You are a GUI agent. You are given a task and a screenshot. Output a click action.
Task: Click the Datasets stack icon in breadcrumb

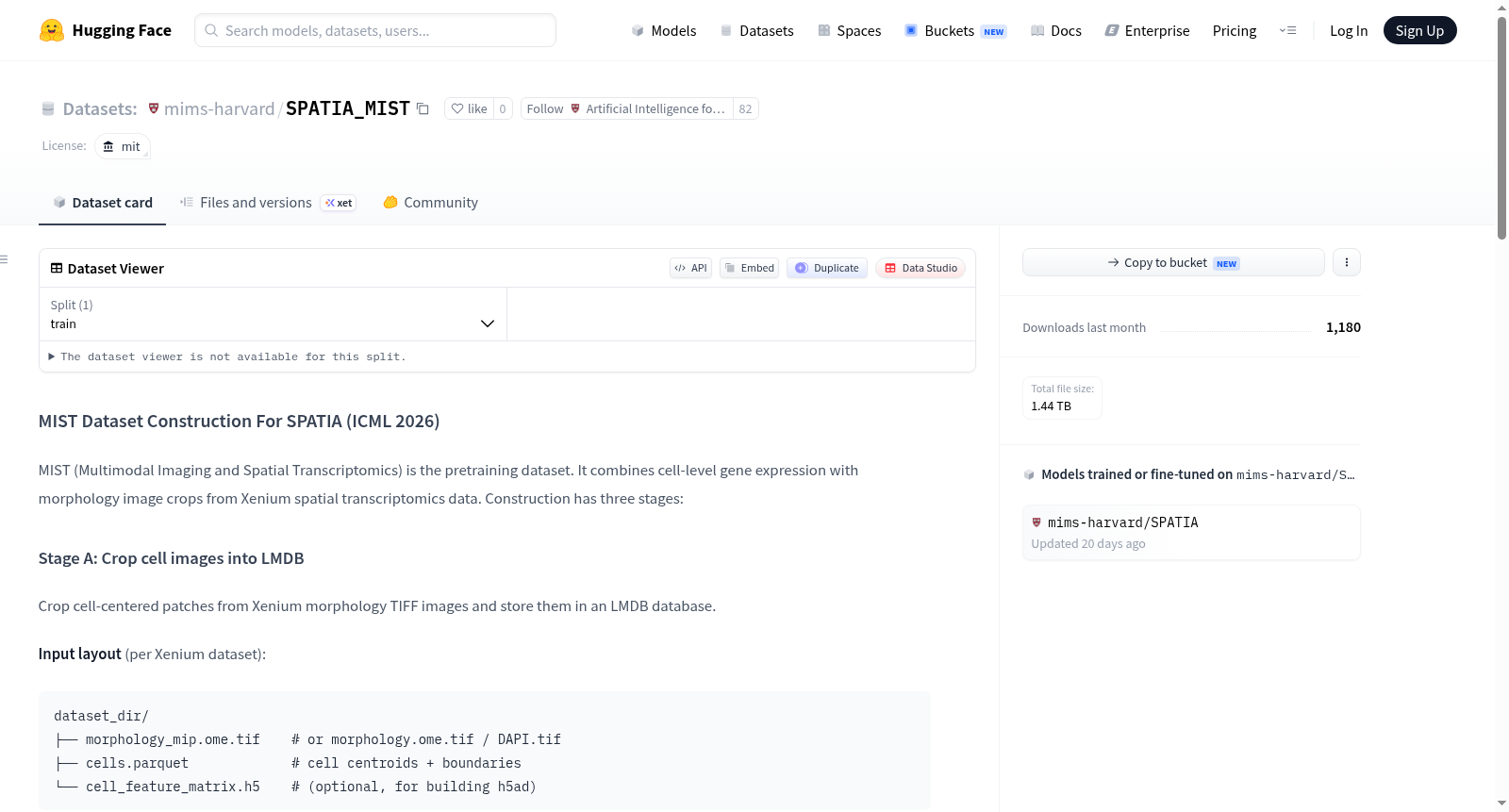click(x=48, y=109)
